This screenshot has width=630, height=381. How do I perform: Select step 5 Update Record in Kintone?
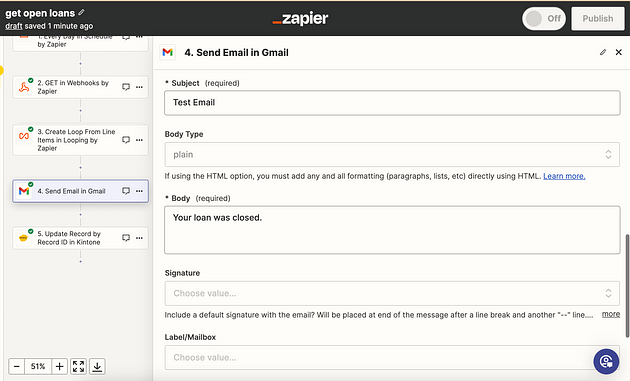pyautogui.click(x=80, y=238)
